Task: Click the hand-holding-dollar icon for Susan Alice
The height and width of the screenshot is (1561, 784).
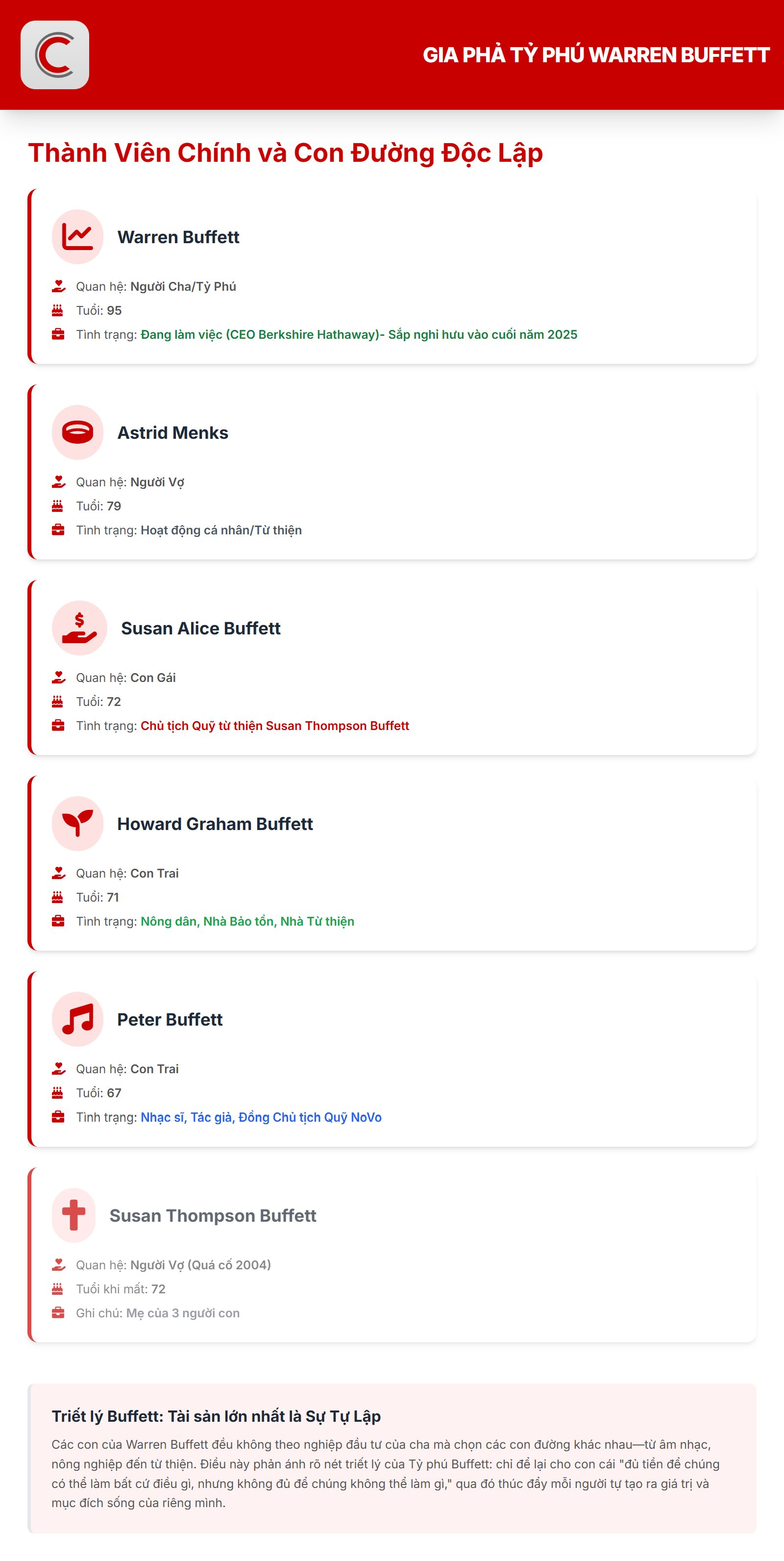Action: tap(79, 629)
